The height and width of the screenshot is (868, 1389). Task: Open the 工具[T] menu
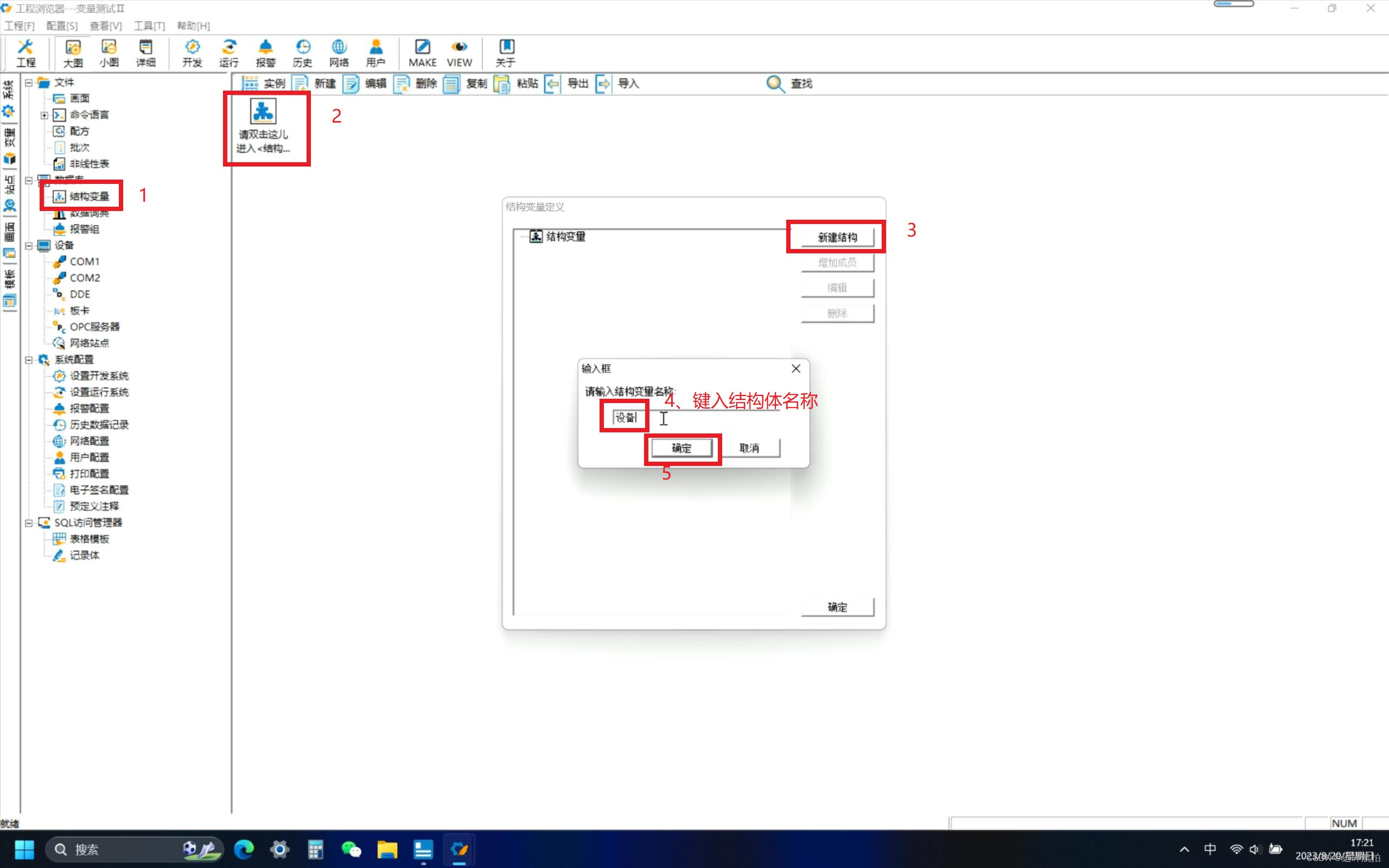coord(149,26)
